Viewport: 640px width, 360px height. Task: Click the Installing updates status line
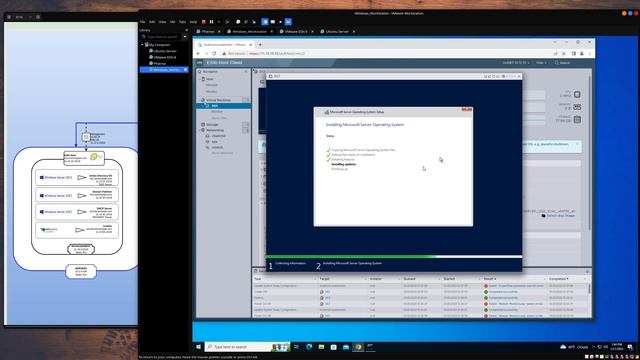(x=344, y=164)
